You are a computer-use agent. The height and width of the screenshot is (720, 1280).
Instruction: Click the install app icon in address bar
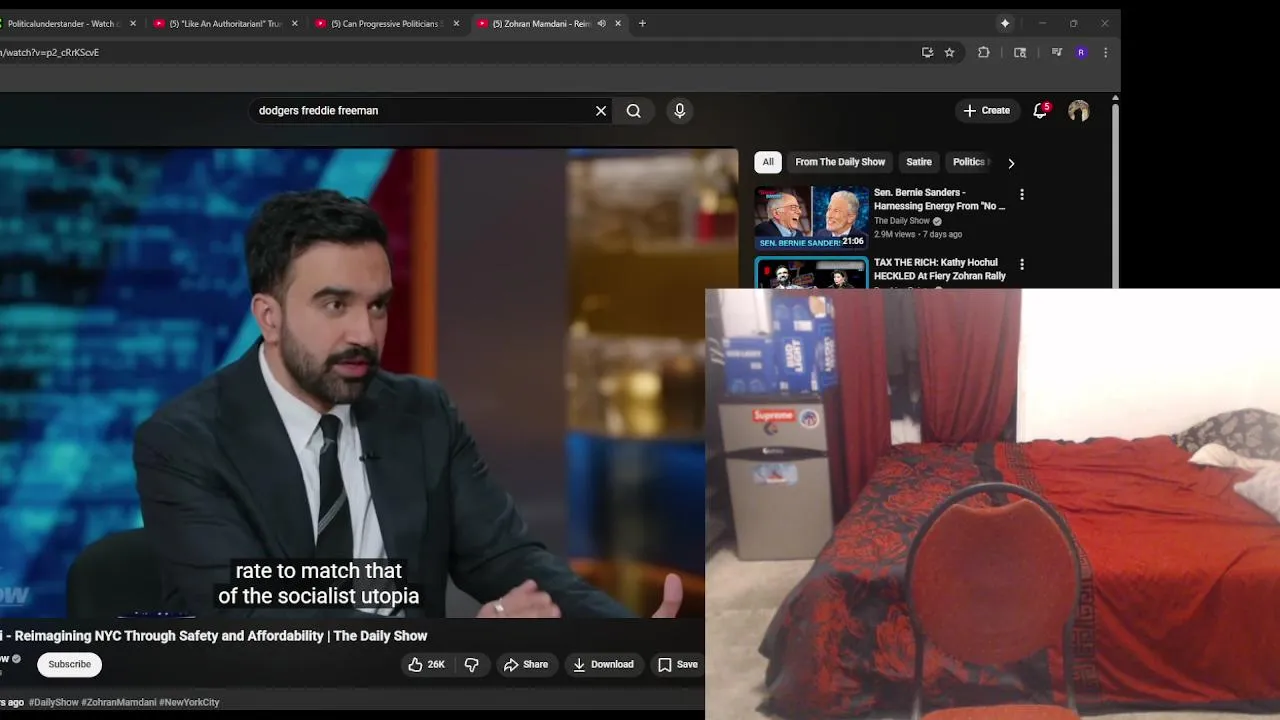pyautogui.click(x=927, y=53)
